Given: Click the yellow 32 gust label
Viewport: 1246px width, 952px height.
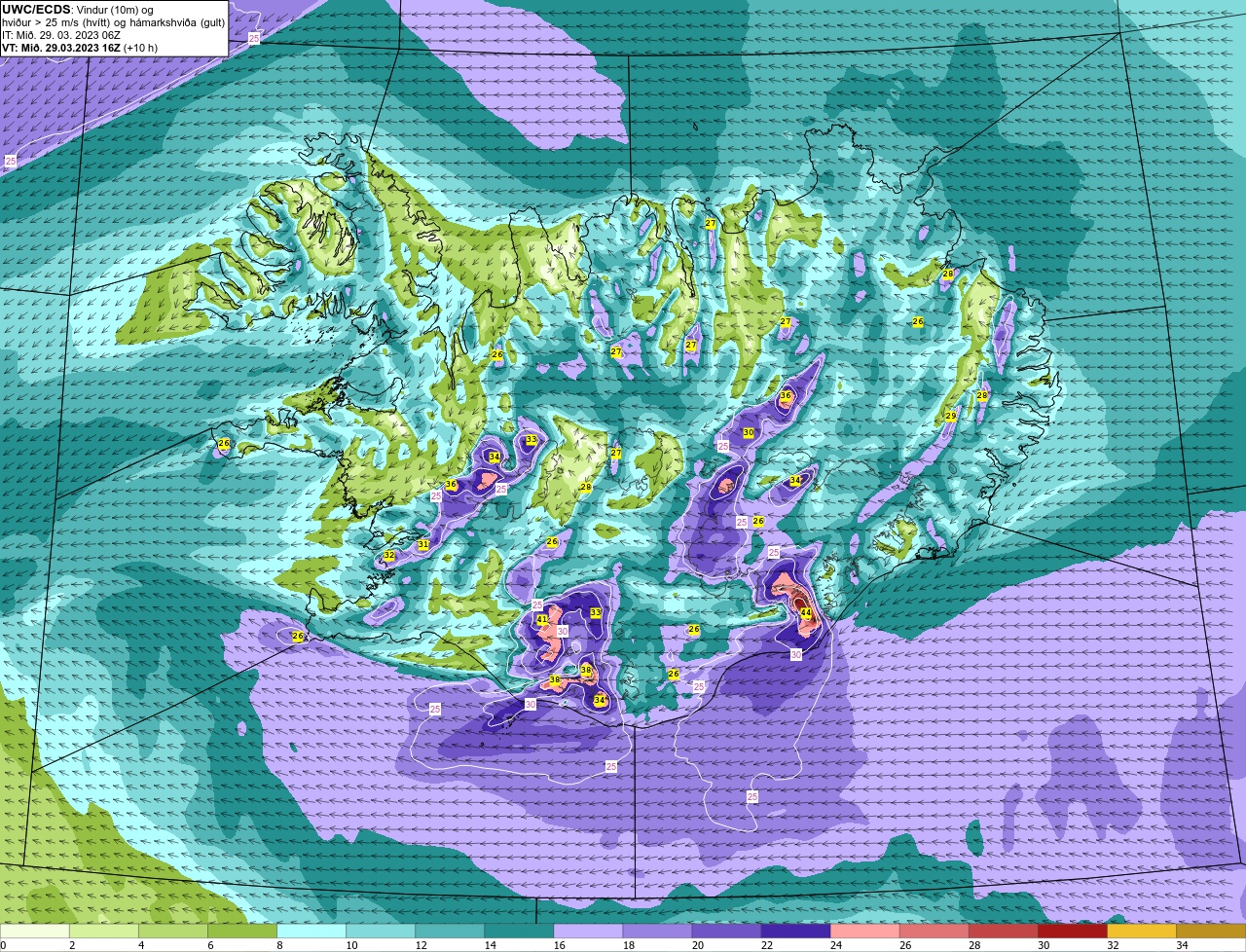Looking at the screenshot, I should [x=389, y=555].
